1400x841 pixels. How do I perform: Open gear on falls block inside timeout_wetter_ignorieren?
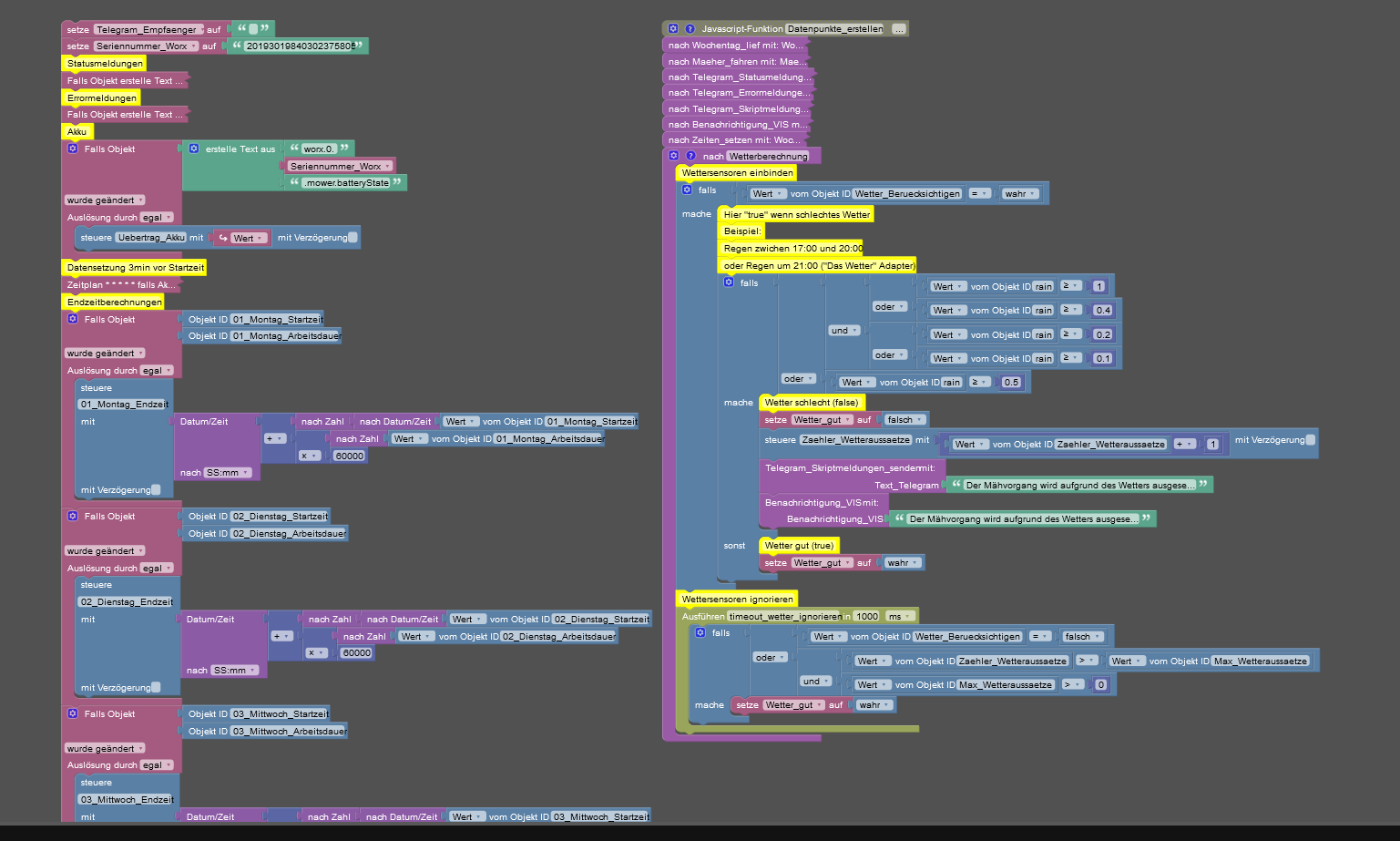click(x=700, y=632)
